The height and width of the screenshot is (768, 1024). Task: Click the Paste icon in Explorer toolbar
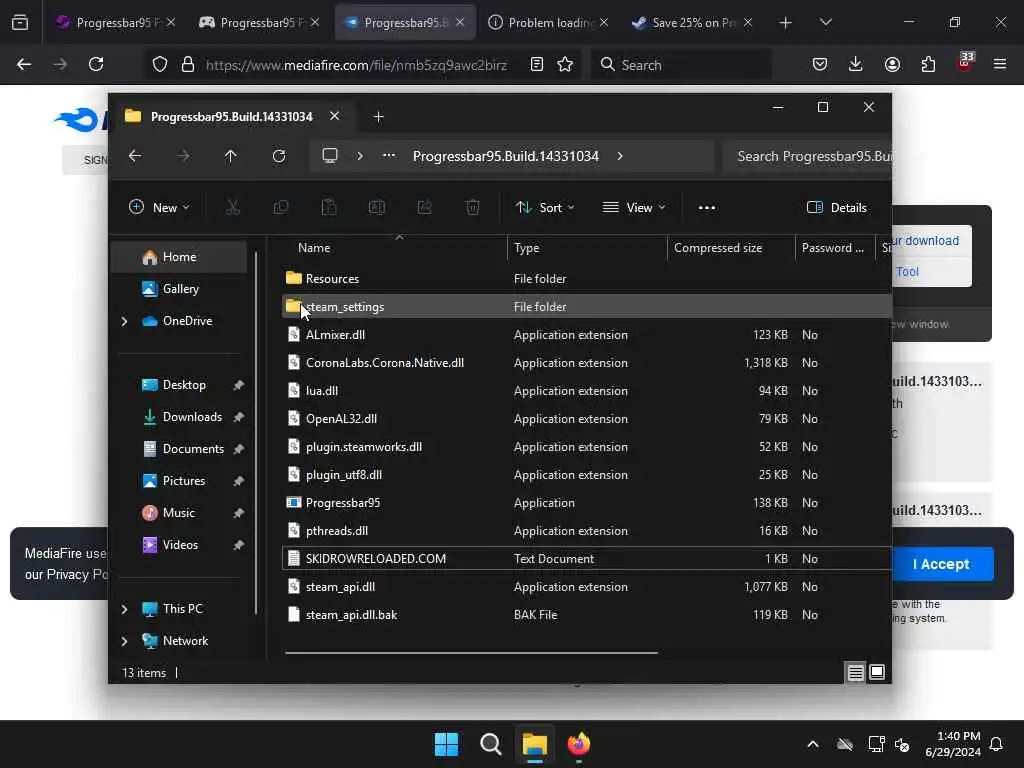(328, 208)
